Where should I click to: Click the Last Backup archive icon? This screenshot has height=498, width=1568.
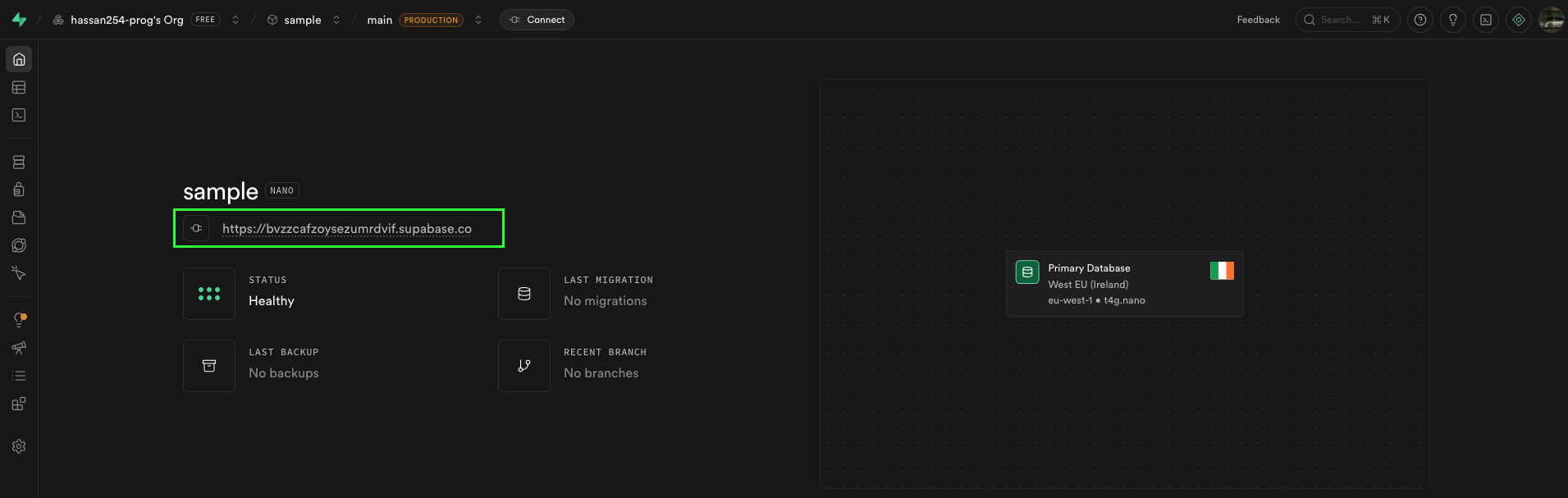coord(209,366)
